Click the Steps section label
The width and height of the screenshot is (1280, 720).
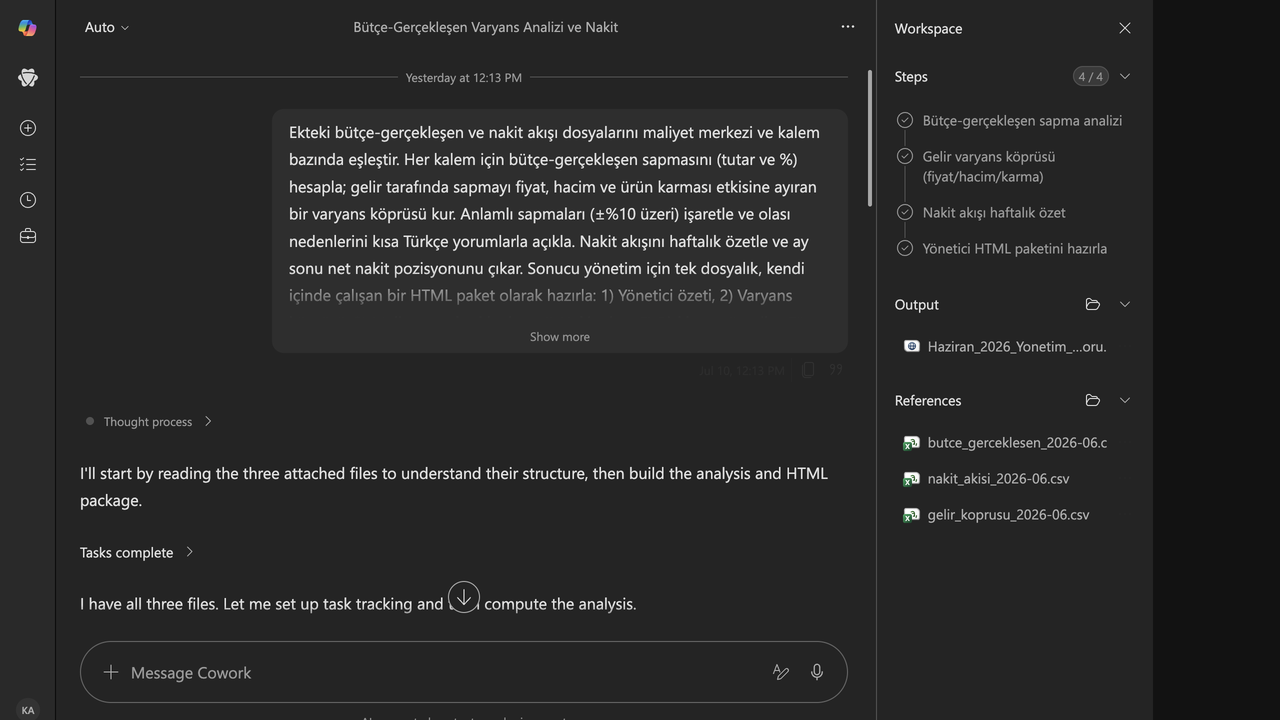911,76
